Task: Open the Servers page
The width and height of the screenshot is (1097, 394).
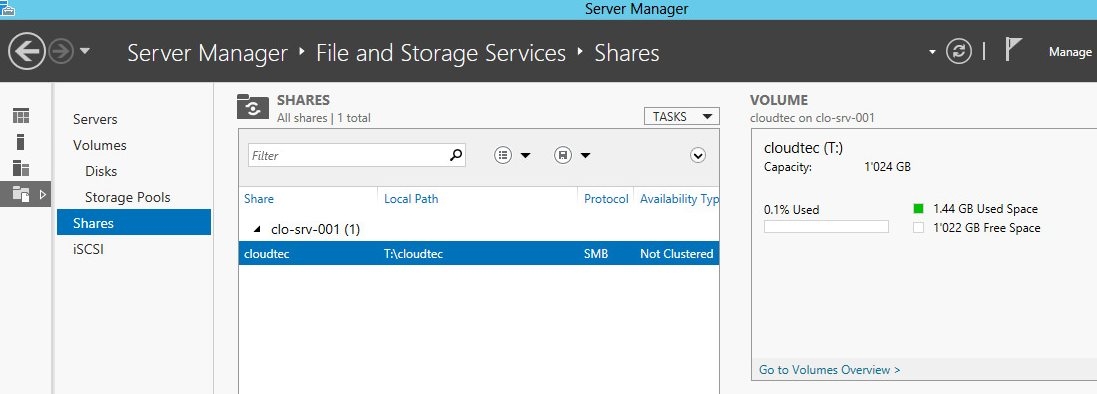Action: click(x=95, y=120)
